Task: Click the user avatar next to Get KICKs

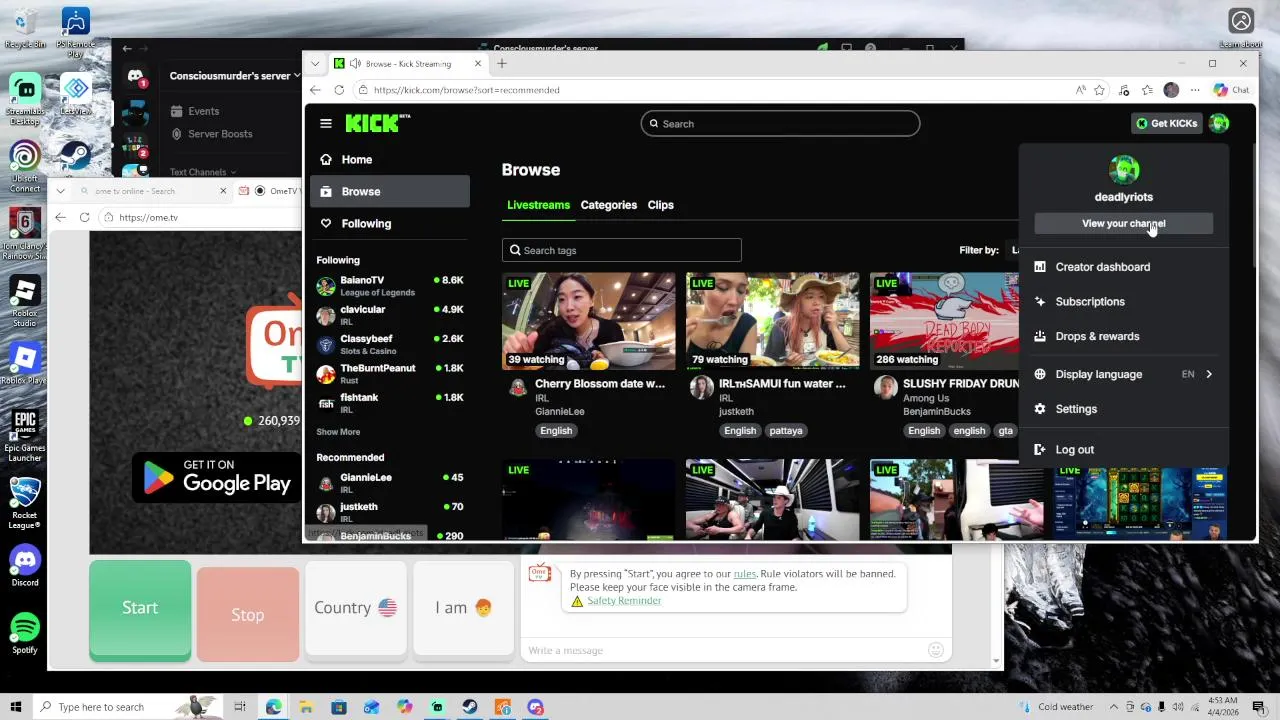Action: pyautogui.click(x=1218, y=123)
